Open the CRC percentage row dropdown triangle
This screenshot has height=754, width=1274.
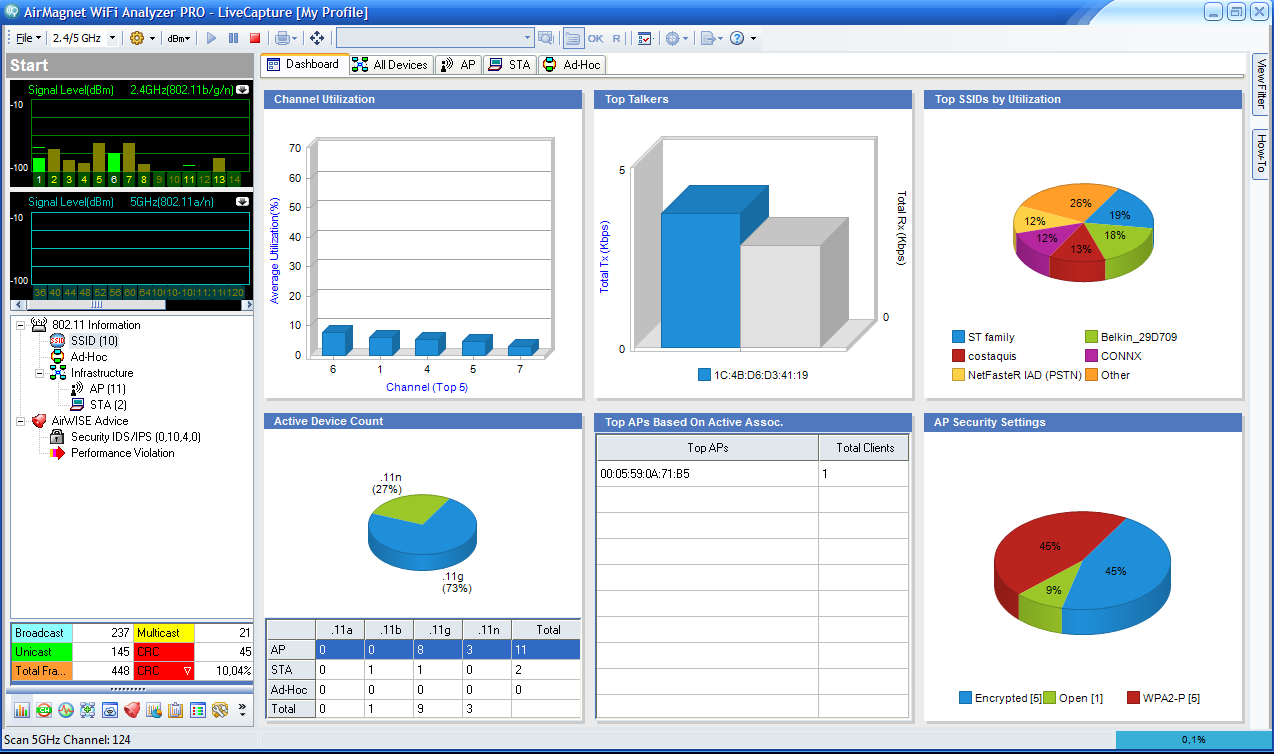tap(186, 671)
